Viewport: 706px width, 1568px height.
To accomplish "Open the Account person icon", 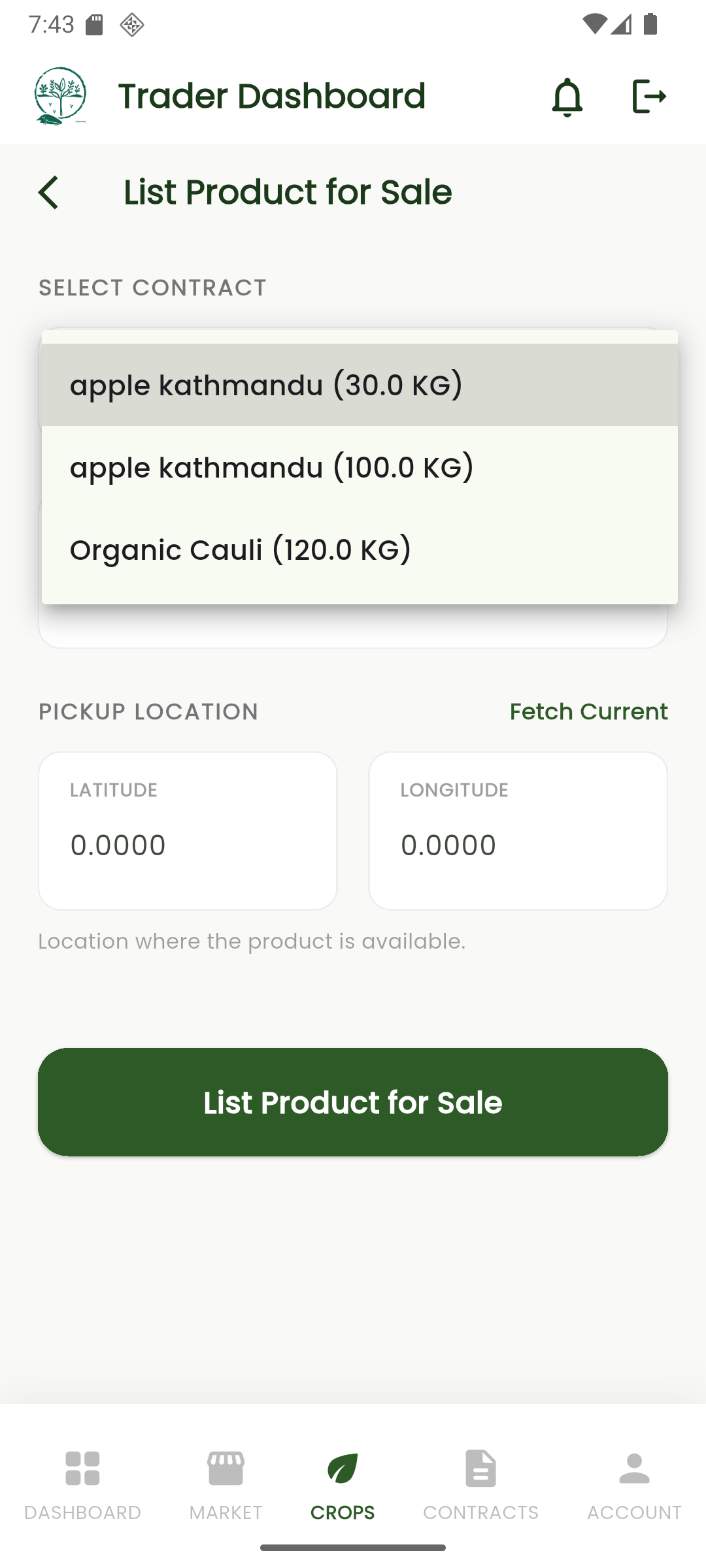I will point(634,1468).
